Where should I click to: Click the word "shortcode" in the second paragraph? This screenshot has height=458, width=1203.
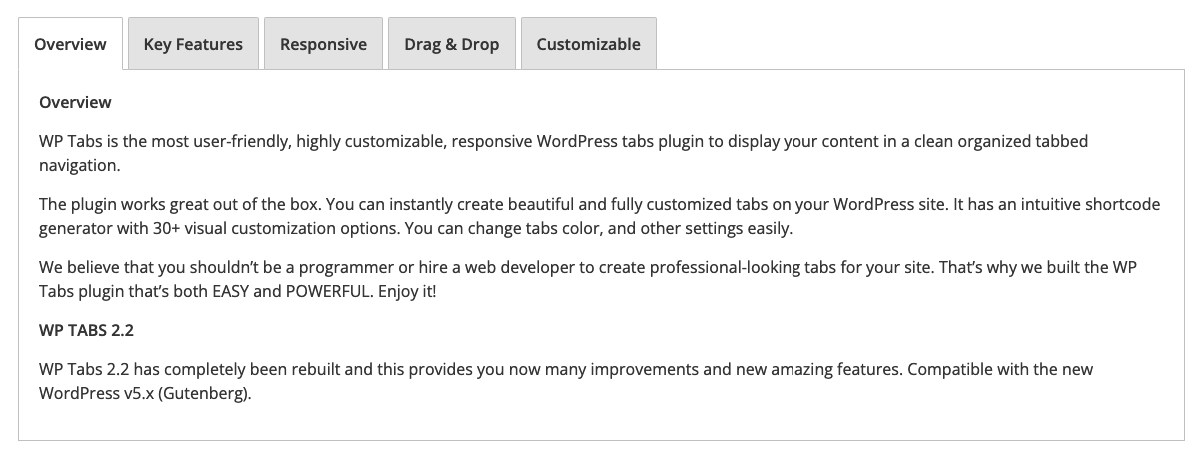coord(1123,204)
